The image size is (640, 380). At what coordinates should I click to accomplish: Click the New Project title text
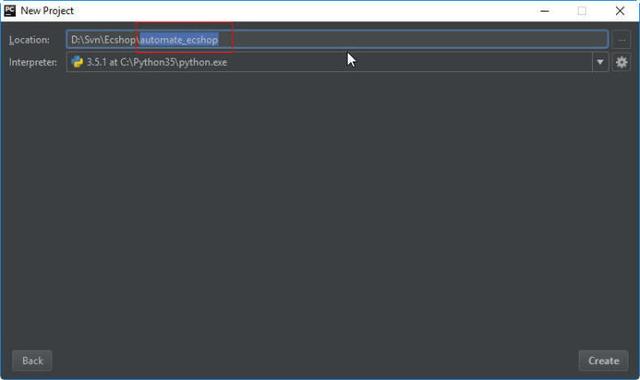[x=47, y=11]
